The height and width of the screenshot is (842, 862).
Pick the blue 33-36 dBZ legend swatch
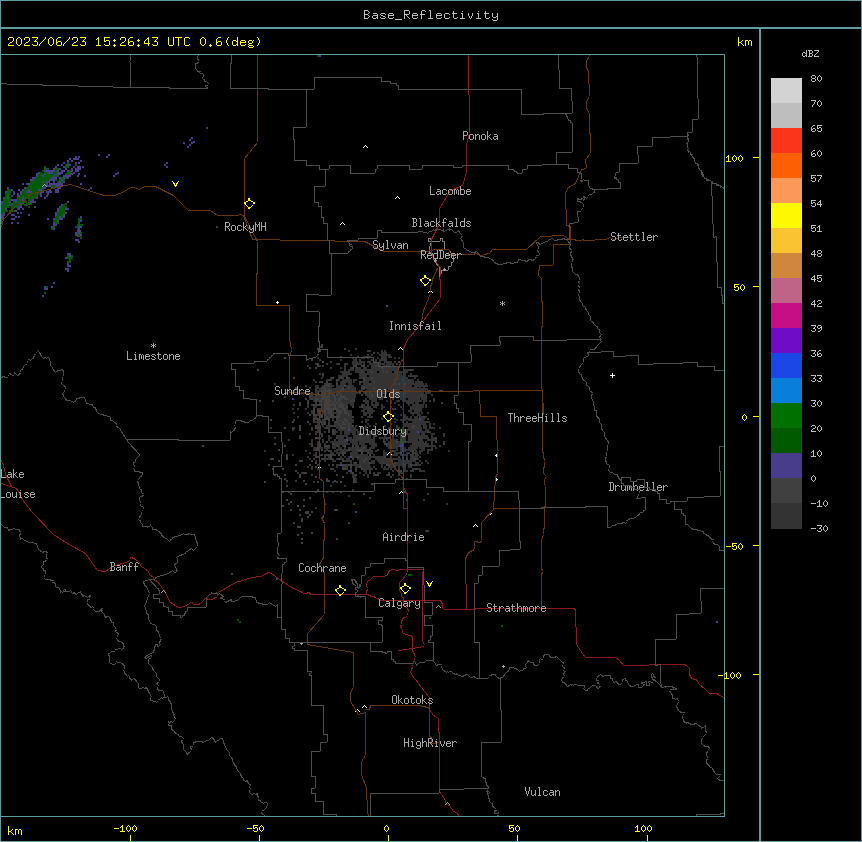coord(786,365)
